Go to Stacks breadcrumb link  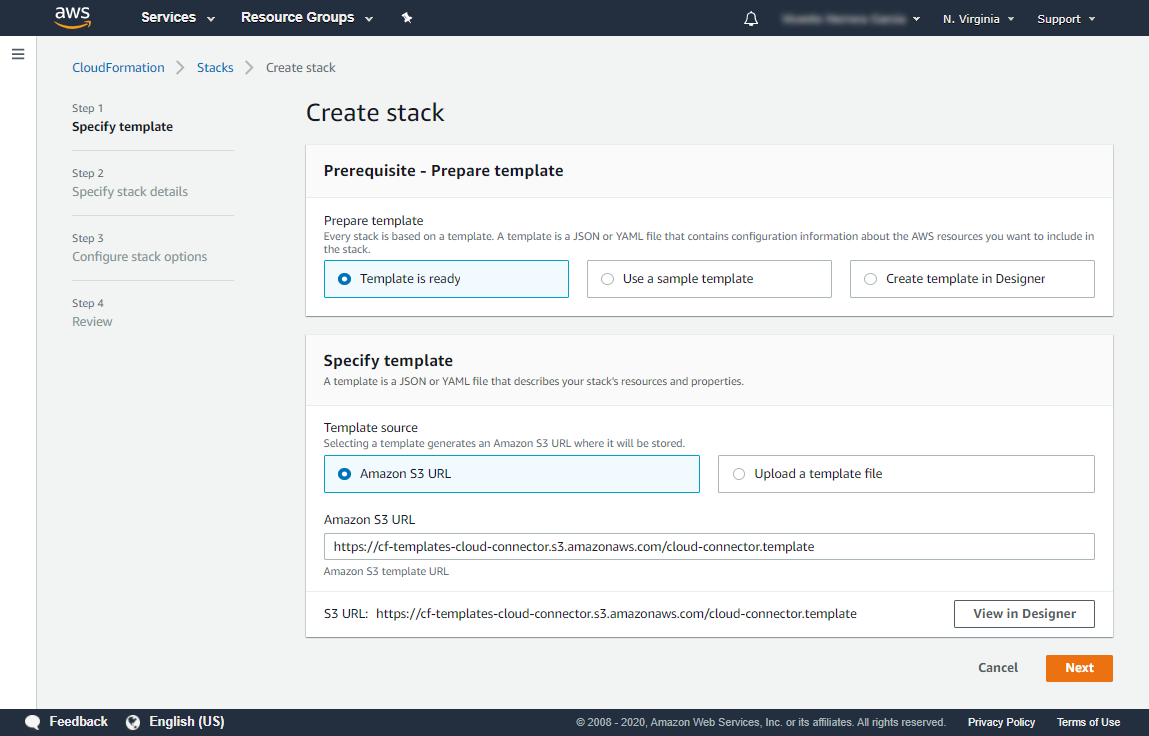(x=215, y=67)
